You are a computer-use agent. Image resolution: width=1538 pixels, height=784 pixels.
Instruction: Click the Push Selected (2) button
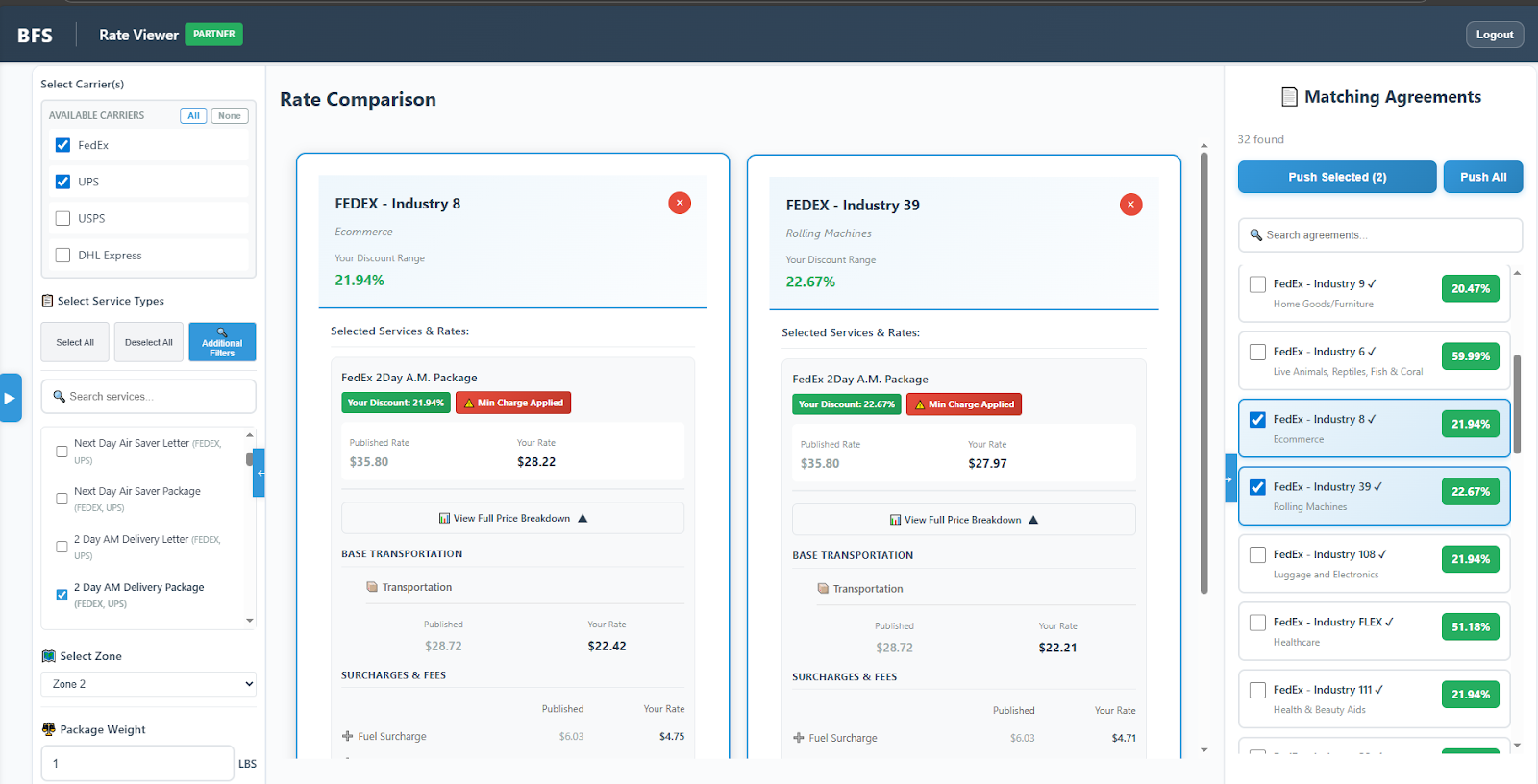click(1336, 177)
